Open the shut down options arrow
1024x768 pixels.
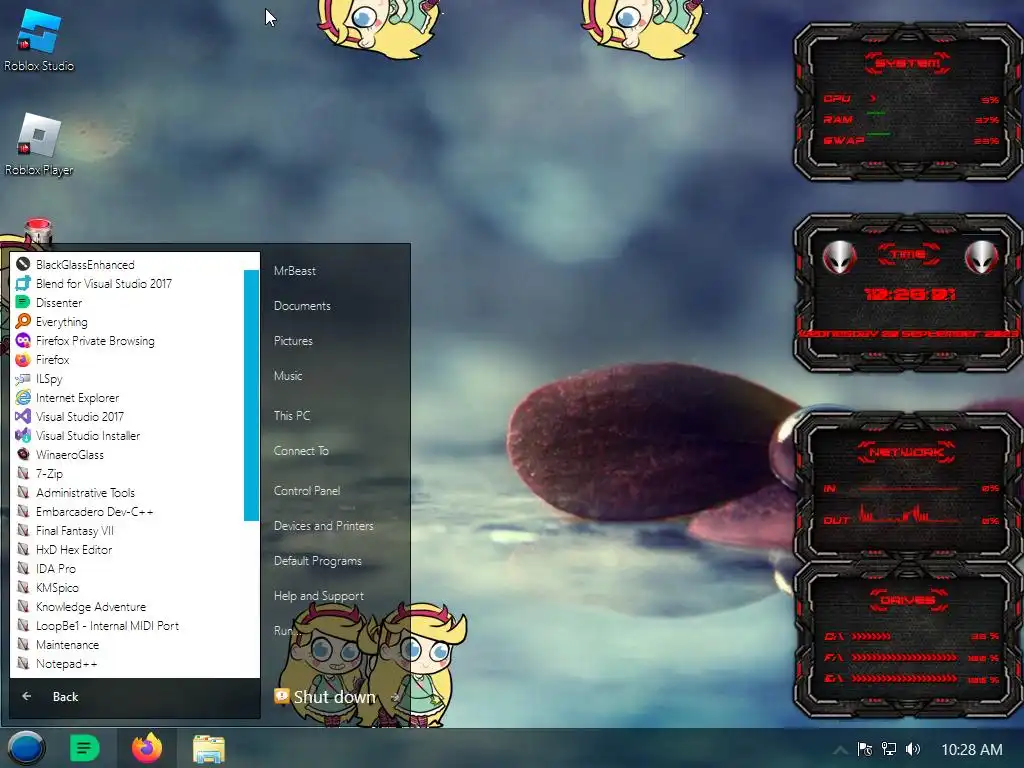coord(394,697)
